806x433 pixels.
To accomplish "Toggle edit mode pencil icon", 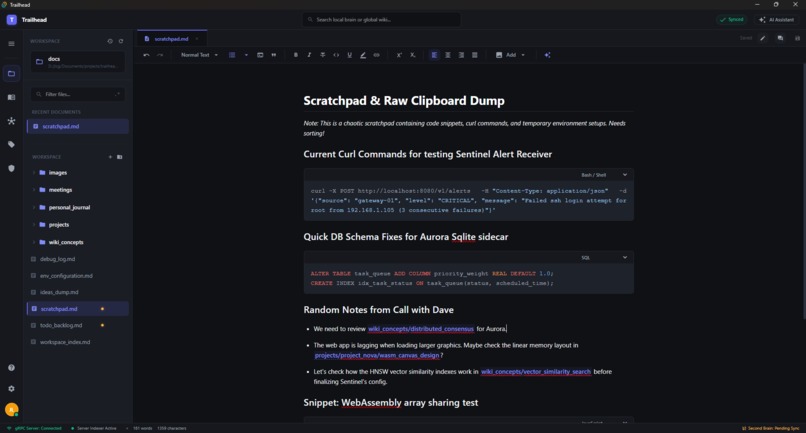I will click(763, 38).
